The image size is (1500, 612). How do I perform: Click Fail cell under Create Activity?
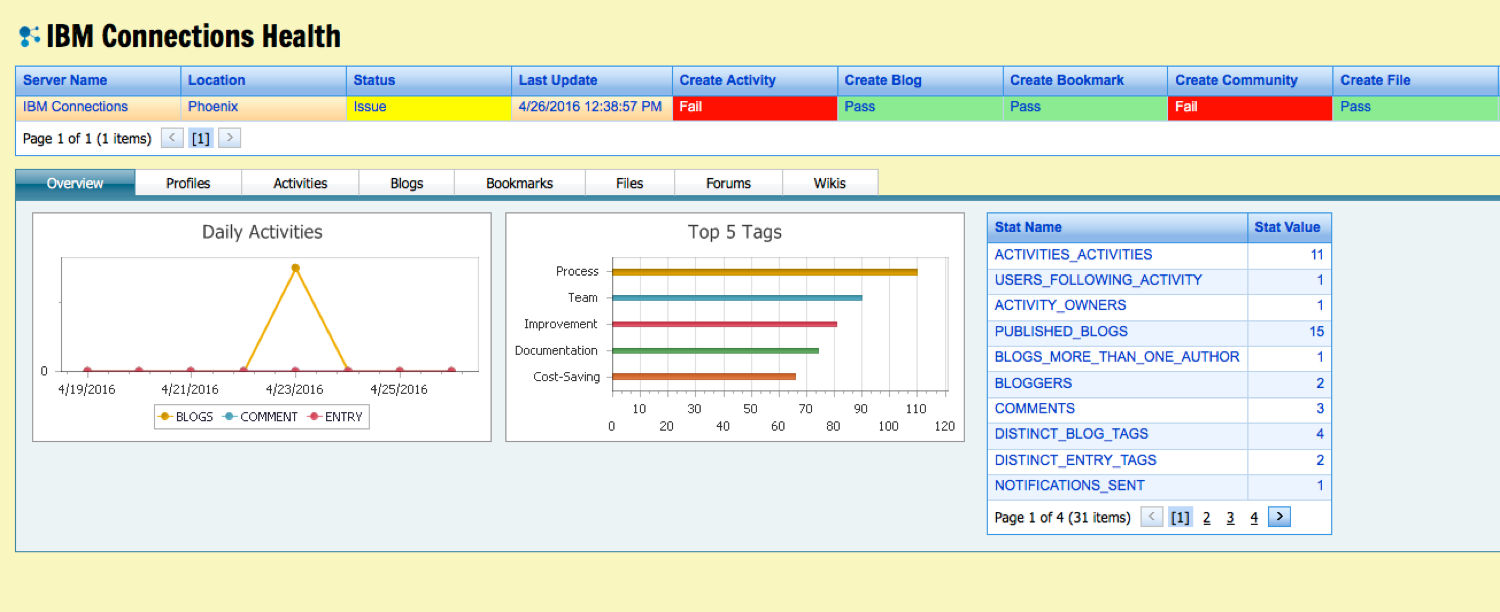(755, 107)
